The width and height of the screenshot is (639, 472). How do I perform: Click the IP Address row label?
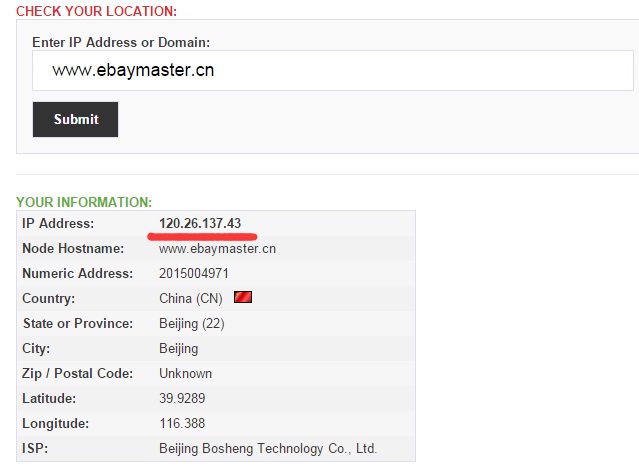point(58,223)
